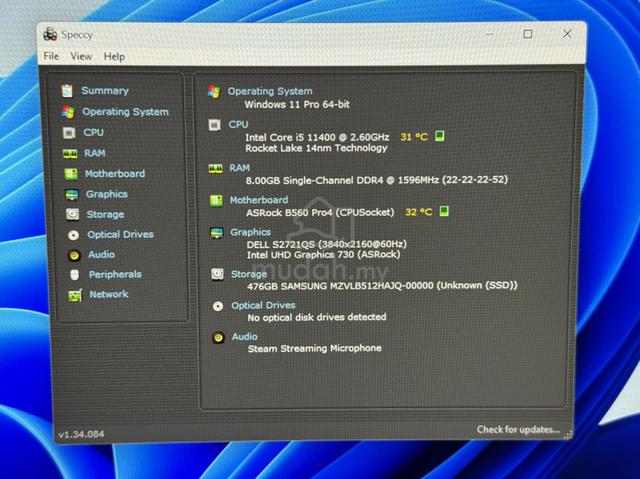Click the RAM icon in summary panel
This screenshot has height=479, width=640.
216,169
